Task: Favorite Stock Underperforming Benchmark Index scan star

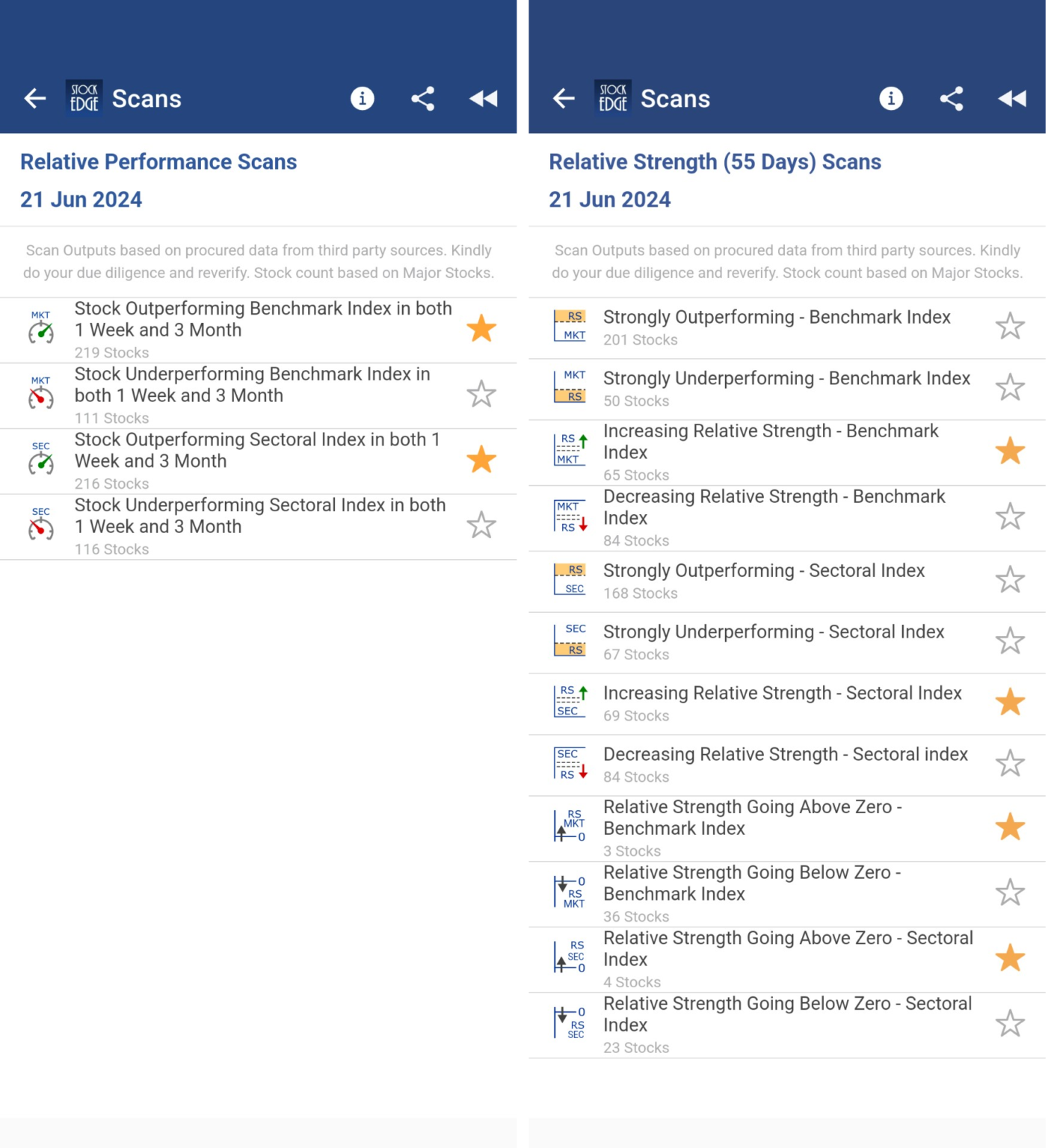Action: [x=481, y=395]
